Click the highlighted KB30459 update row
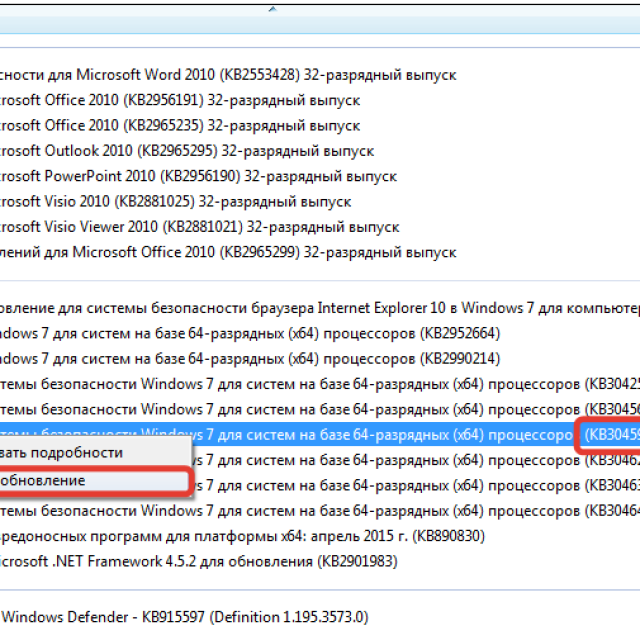This screenshot has height=640, width=640. coord(320,435)
